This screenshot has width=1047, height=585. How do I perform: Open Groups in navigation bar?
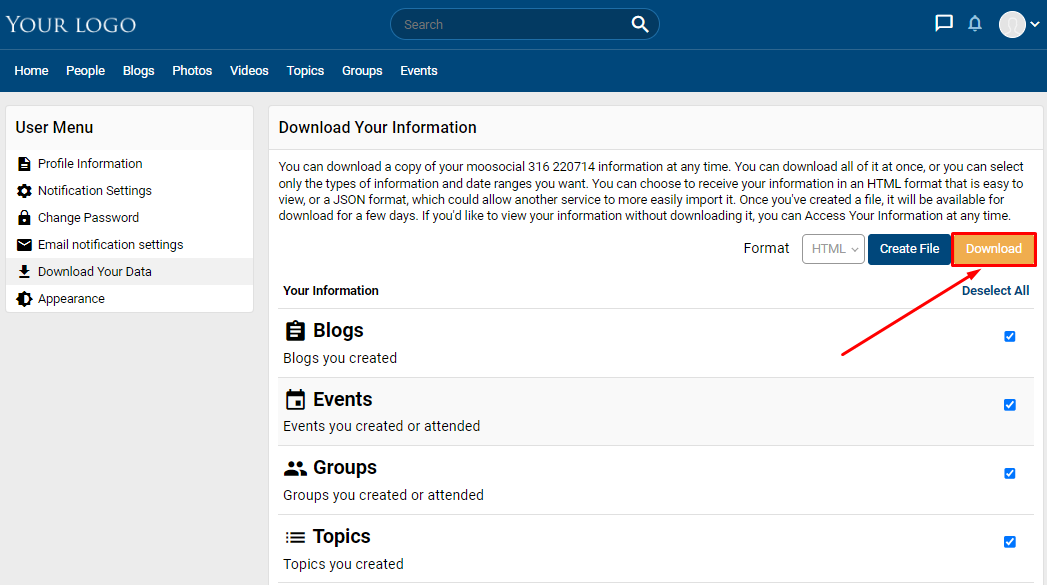coord(362,71)
